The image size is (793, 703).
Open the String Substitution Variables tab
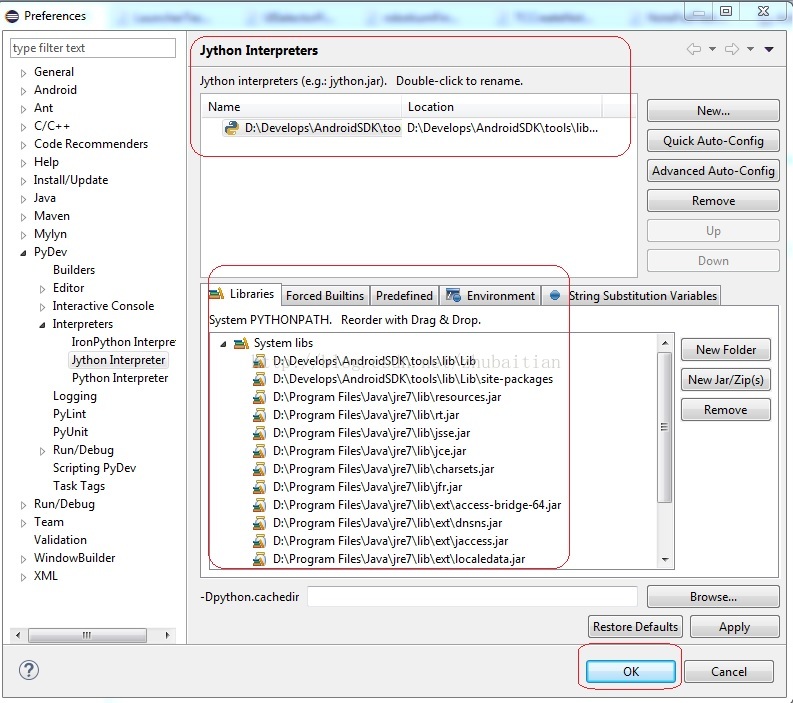(x=632, y=295)
